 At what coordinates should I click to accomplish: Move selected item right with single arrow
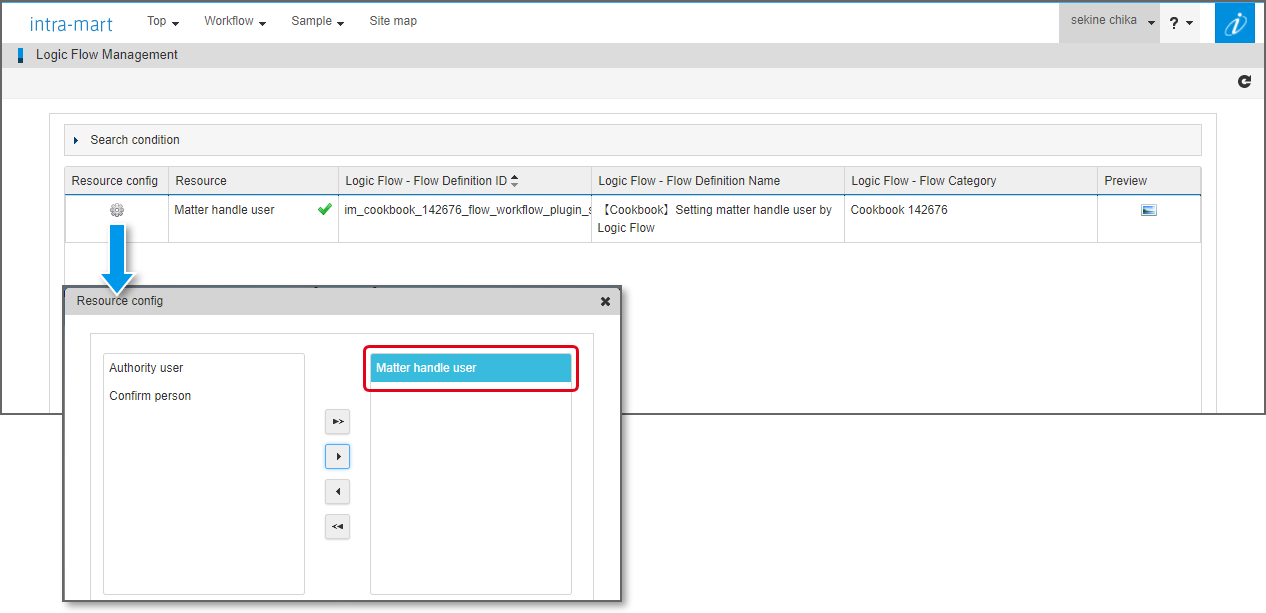point(338,457)
